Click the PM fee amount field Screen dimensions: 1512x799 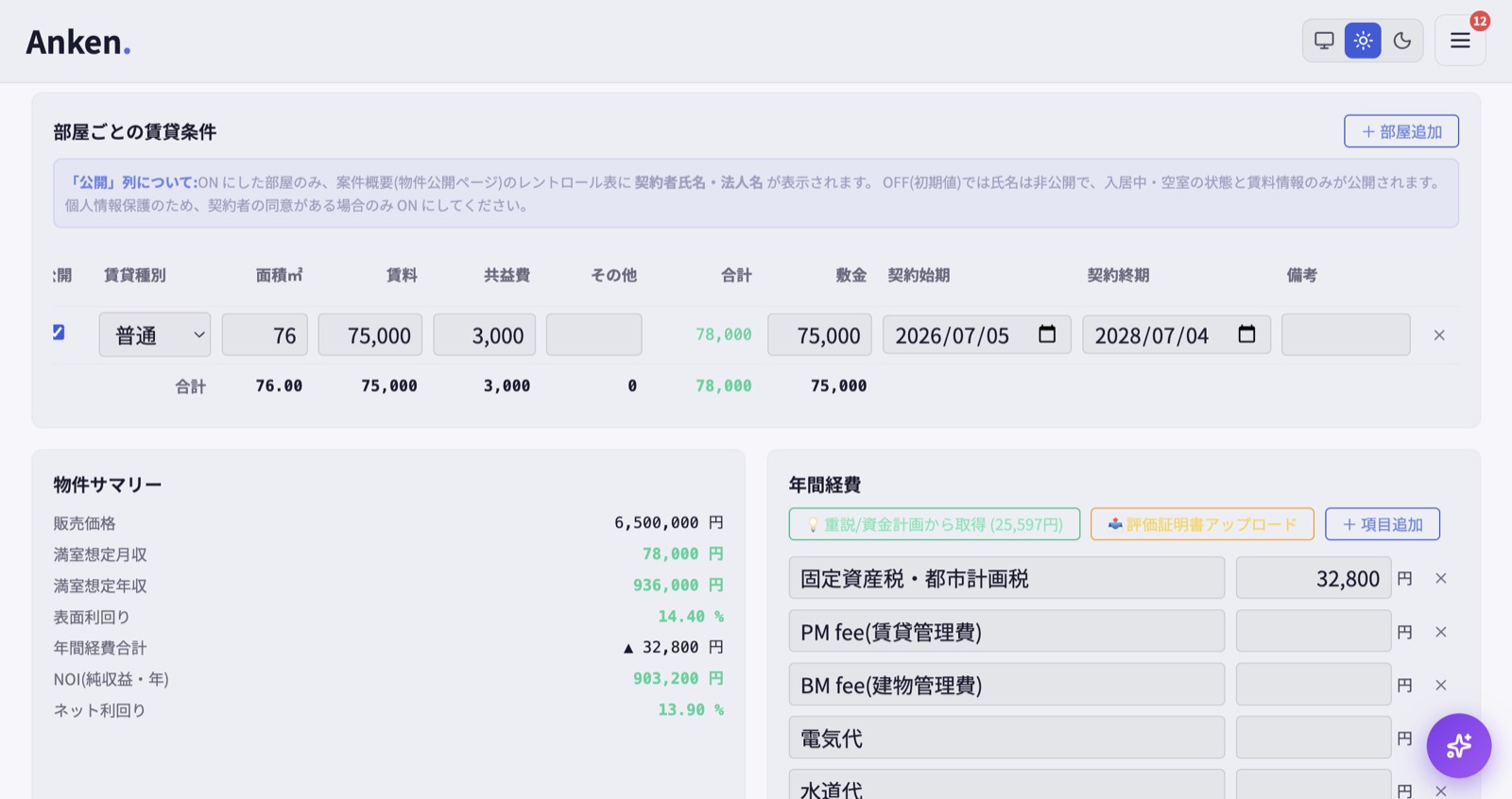(1314, 631)
